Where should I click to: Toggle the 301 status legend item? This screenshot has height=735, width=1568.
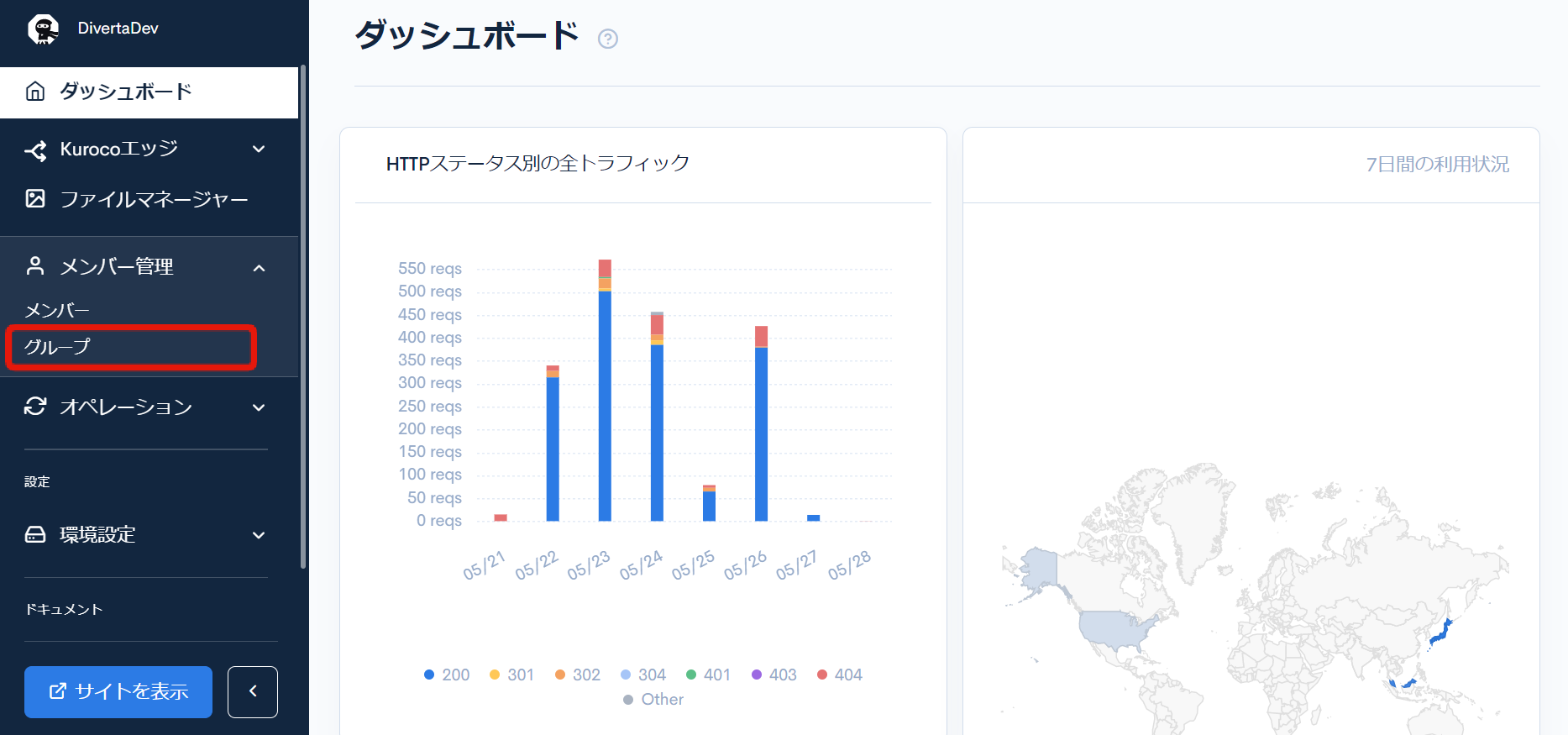point(511,675)
